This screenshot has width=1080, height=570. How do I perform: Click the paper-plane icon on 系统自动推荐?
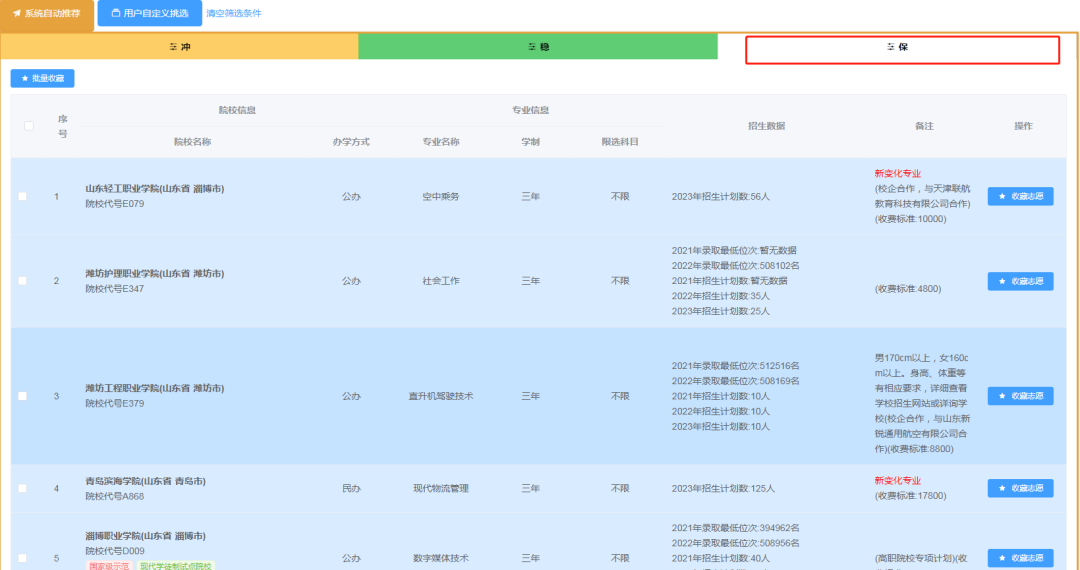17,14
